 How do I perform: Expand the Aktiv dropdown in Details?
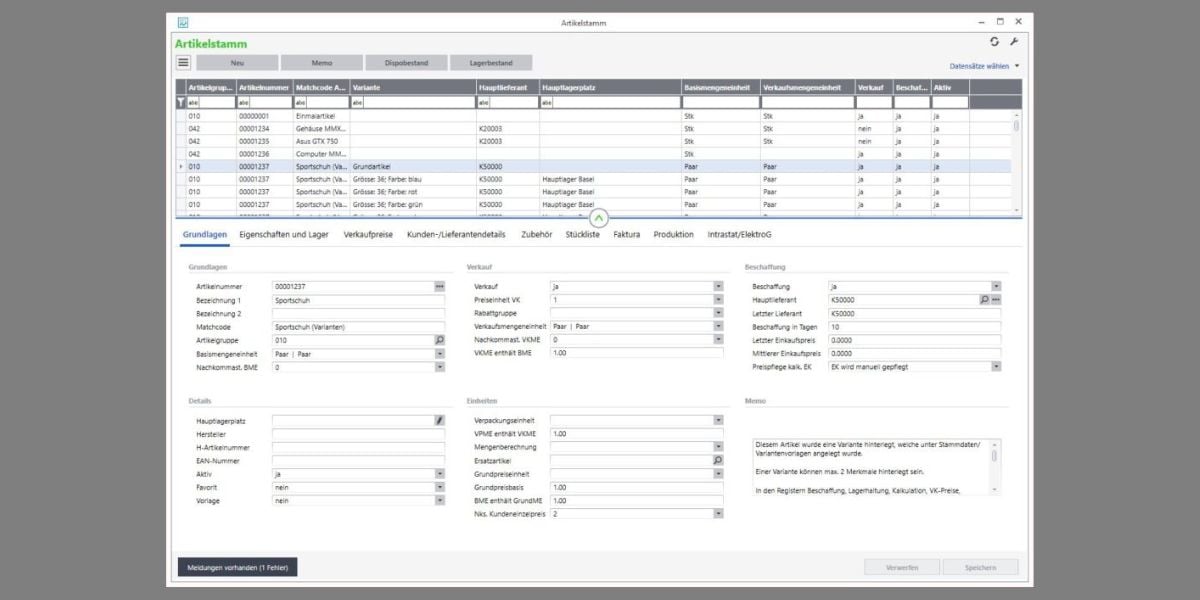pos(439,474)
